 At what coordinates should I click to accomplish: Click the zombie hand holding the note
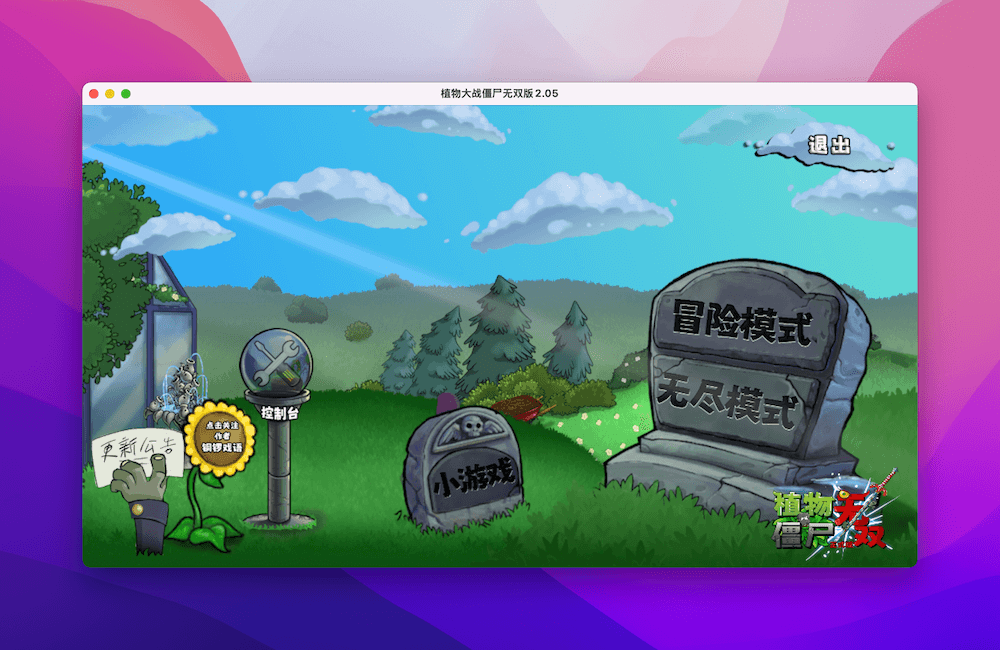(x=142, y=504)
